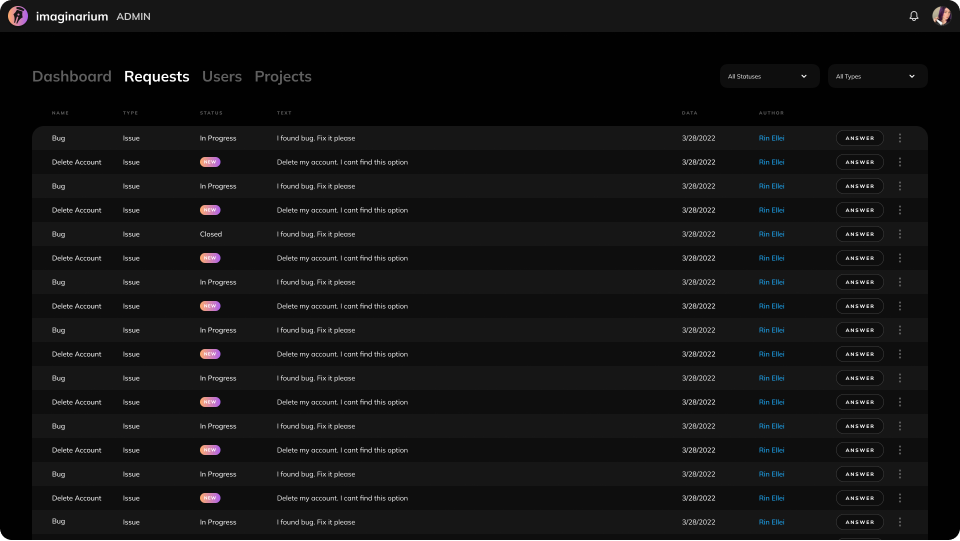Open the three-dot menu in the last visible row
Image resolution: width=960 pixels, height=541 pixels.
click(900, 522)
